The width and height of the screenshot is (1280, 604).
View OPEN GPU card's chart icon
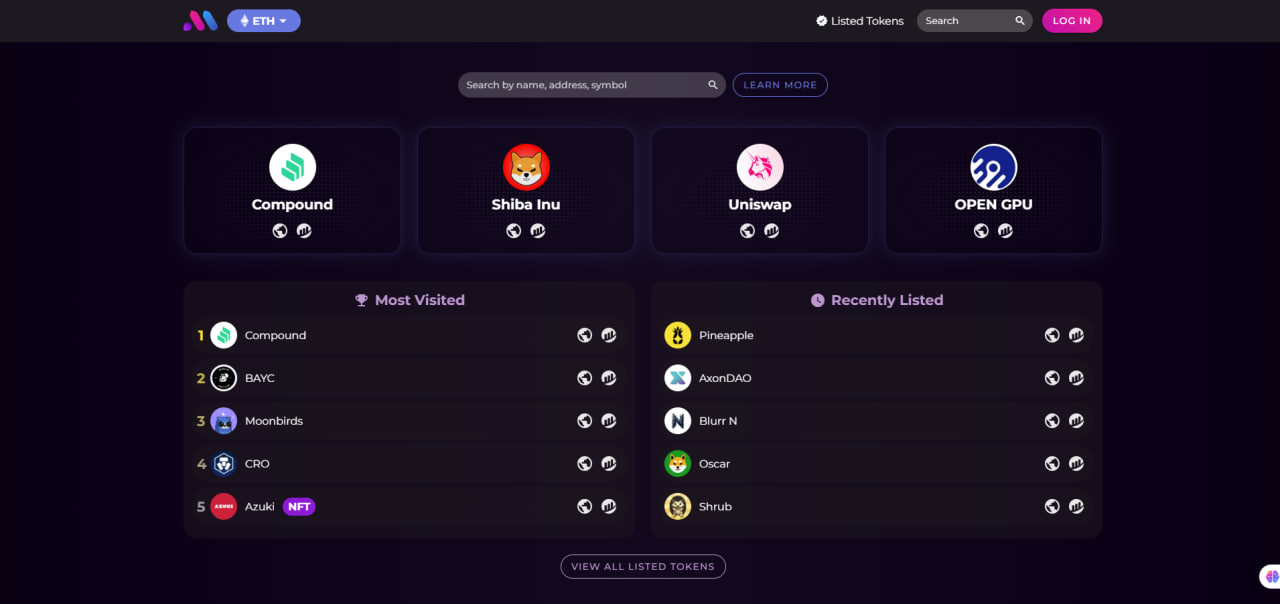coord(1005,231)
